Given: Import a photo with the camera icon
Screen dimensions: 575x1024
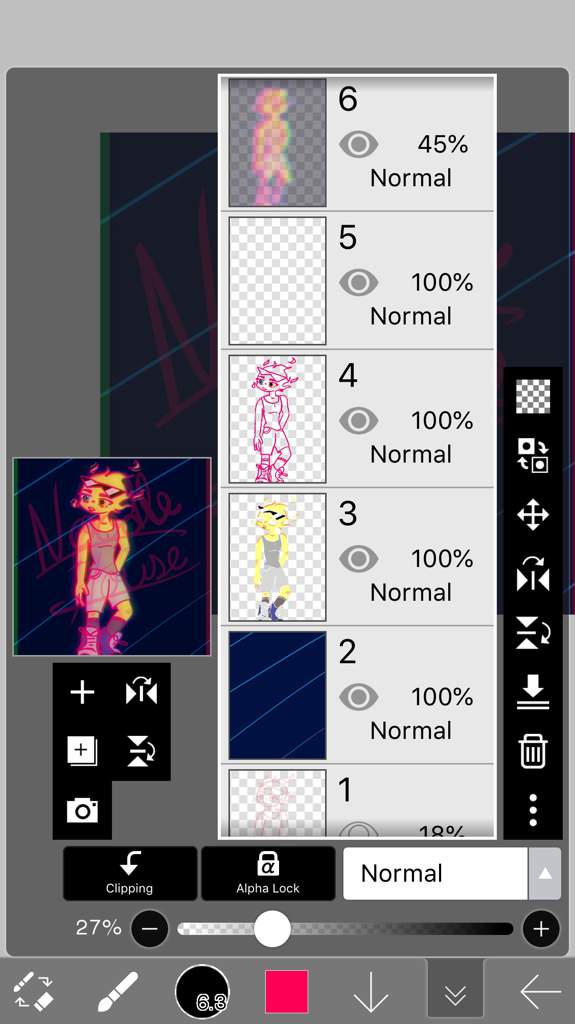Looking at the screenshot, I should pos(82,810).
